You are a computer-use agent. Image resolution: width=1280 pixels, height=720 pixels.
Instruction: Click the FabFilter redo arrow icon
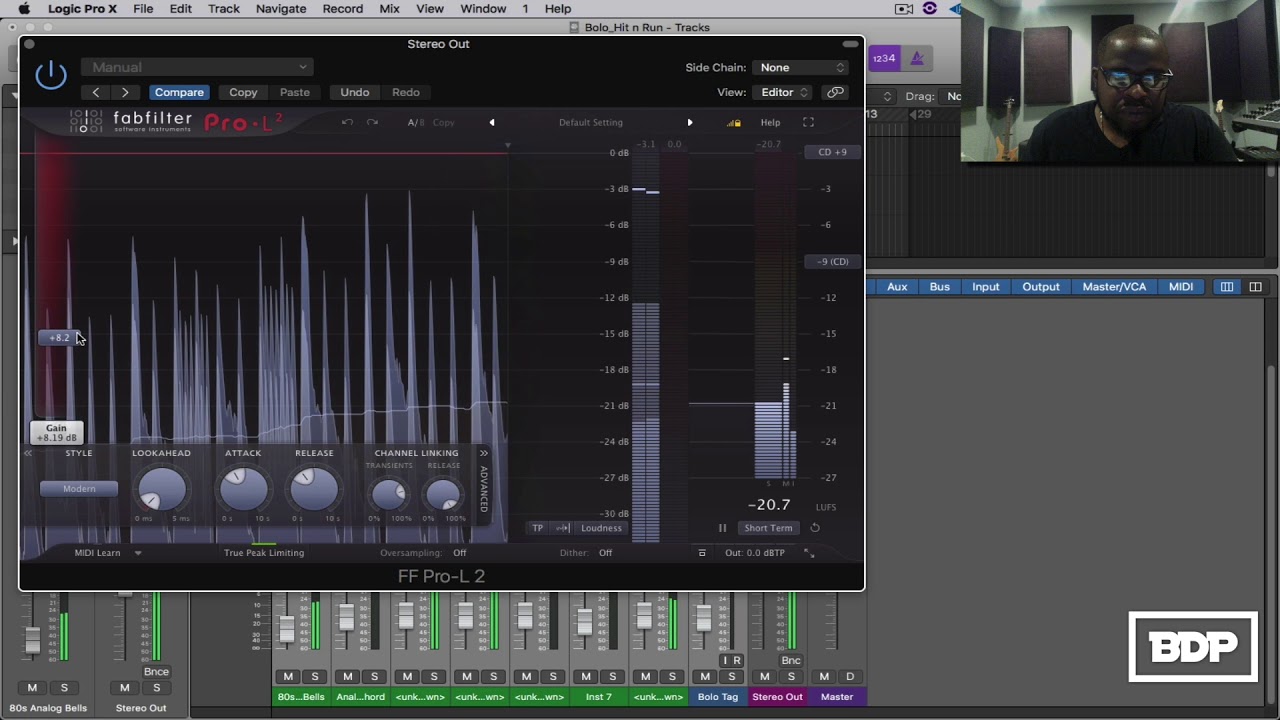pyautogui.click(x=372, y=122)
